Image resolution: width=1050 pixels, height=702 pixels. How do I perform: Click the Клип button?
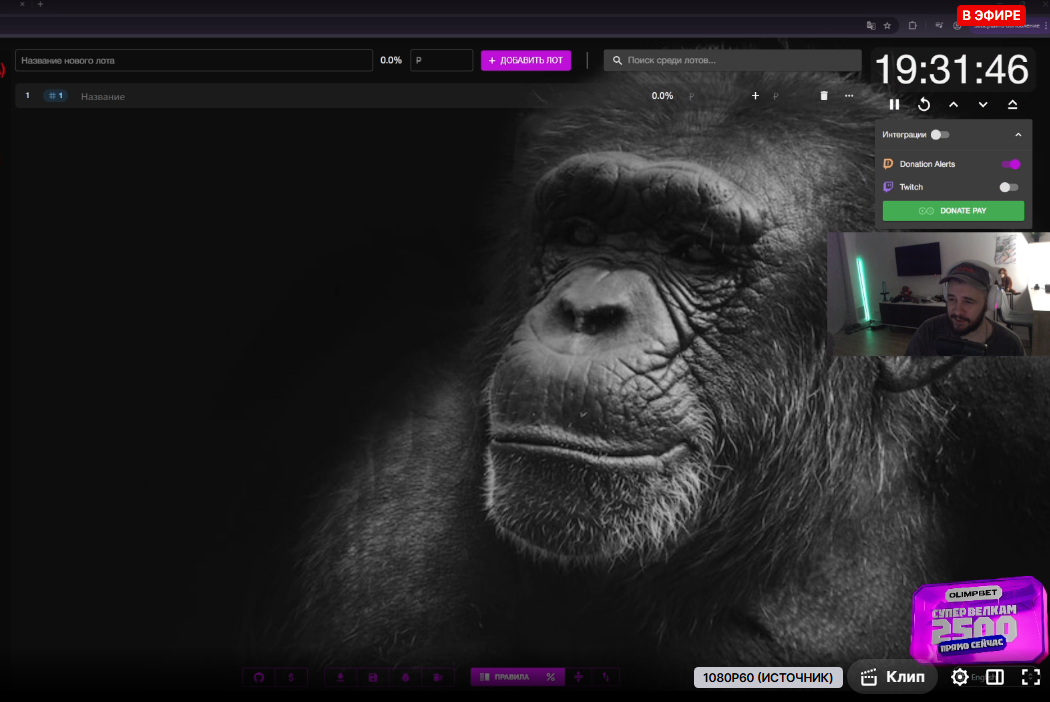pyautogui.click(x=892, y=677)
